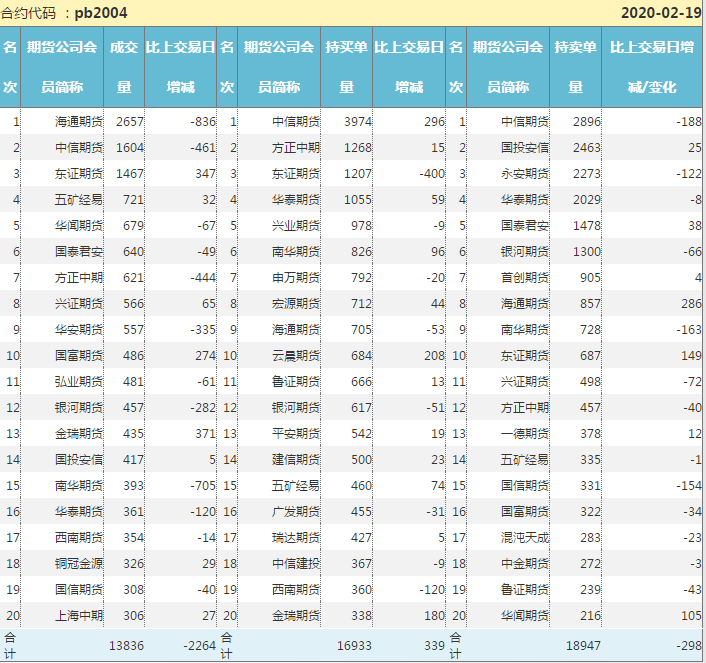
Task: Select 五矿经易 with volume 721
Action: pyautogui.click(x=79, y=200)
